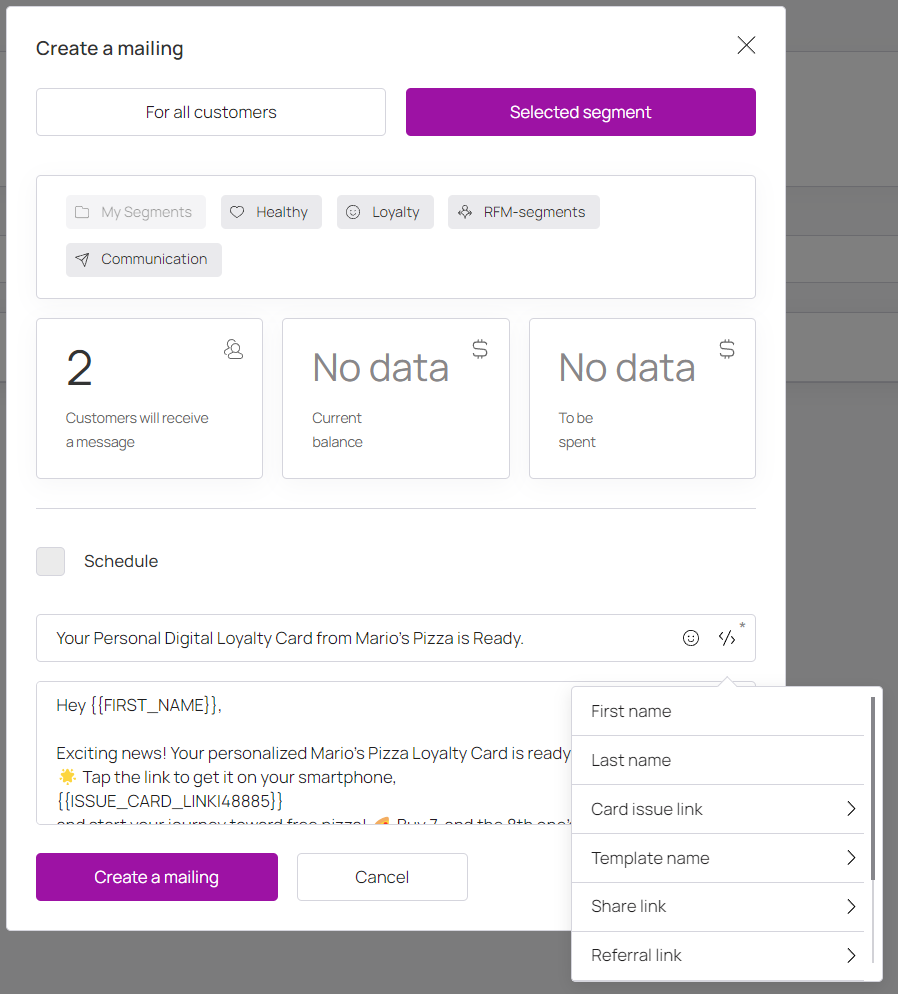
Task: Expand the Card issue link submenu
Action: pos(851,809)
